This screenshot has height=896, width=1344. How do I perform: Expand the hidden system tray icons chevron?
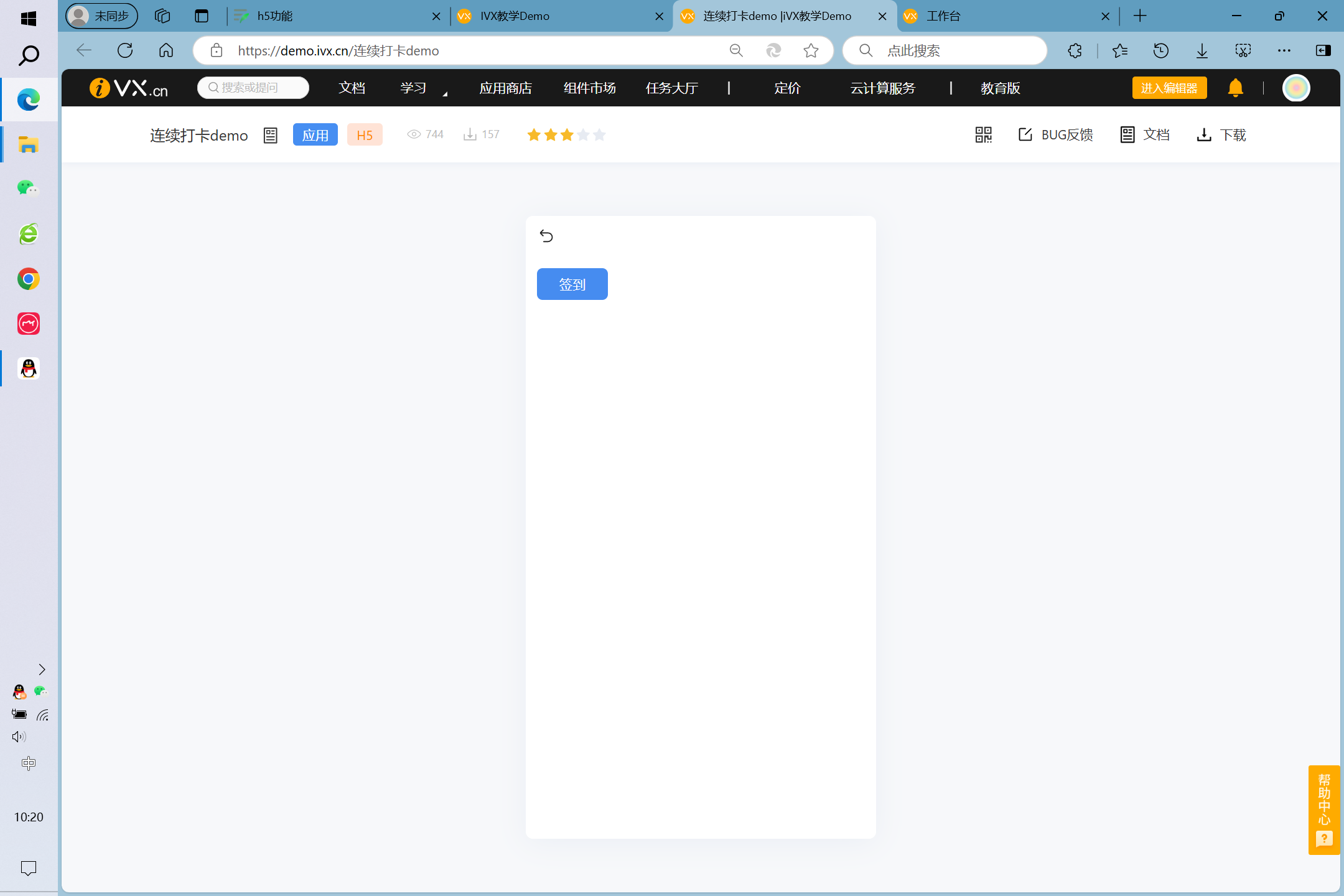click(42, 670)
